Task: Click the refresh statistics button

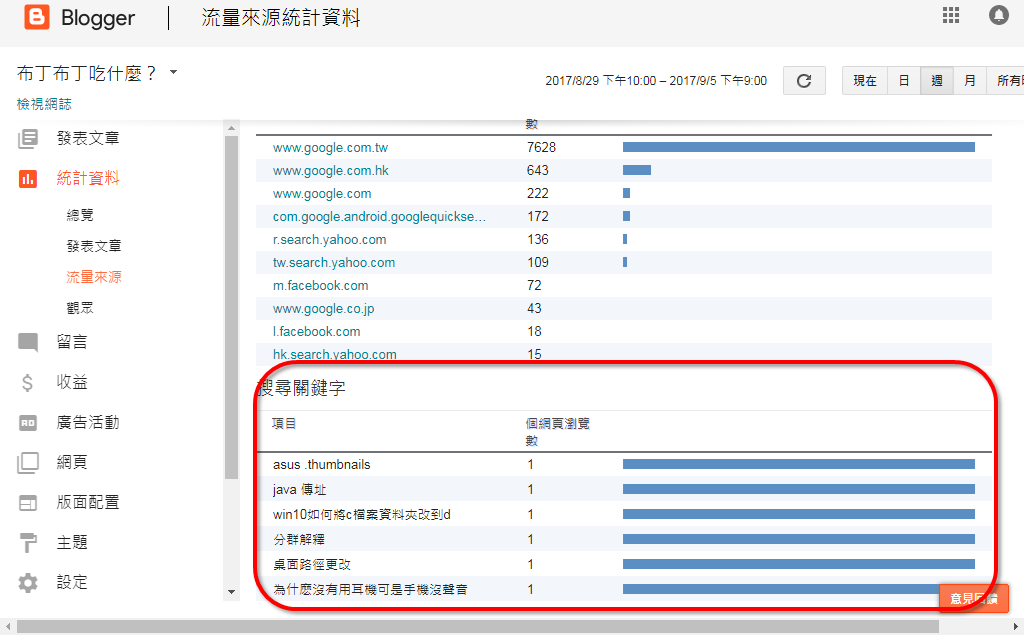Action: [804, 80]
